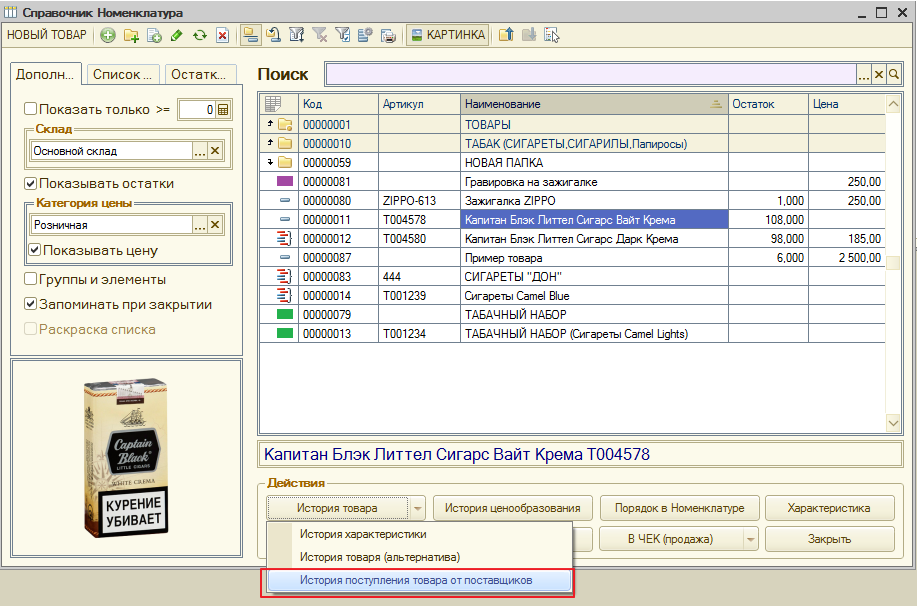Open Склад selection ellipsis button
Screen dimensions: 917x606
click(x=200, y=151)
